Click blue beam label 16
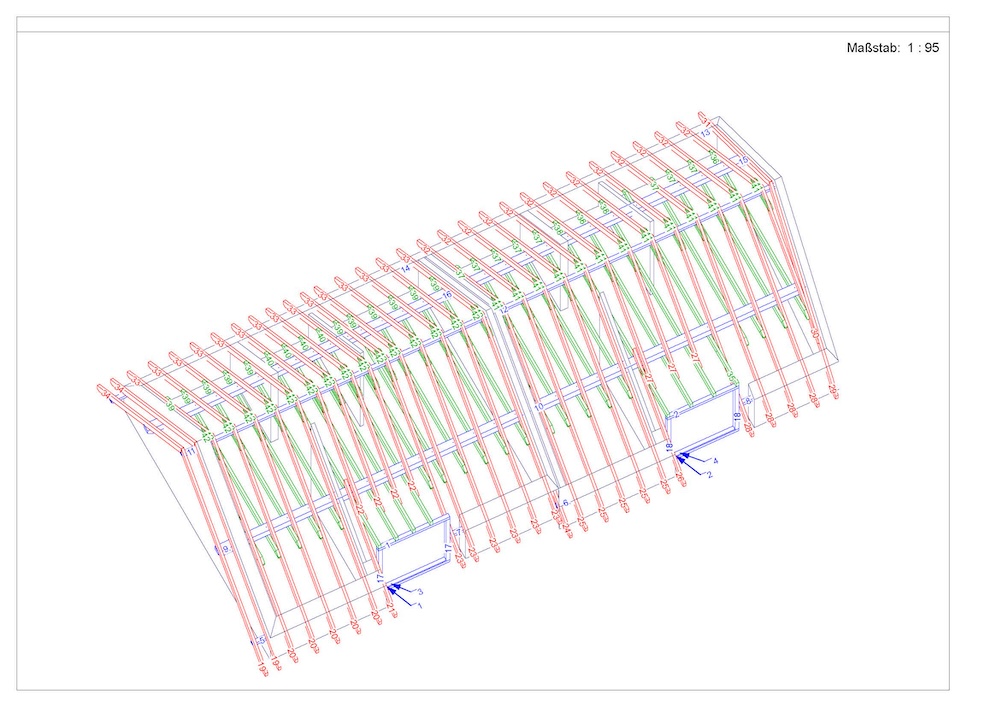This screenshot has height=707, width=1000. (447, 296)
